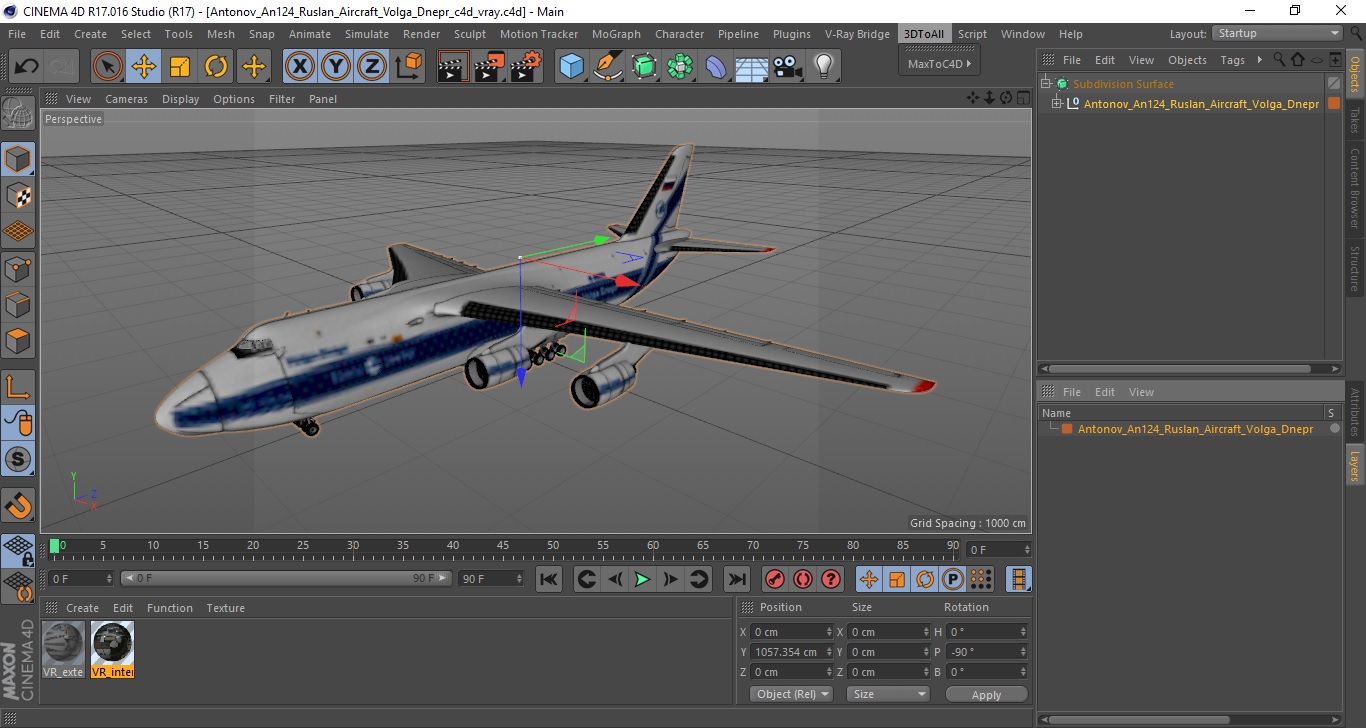Step the P rotation -90 spinner
Viewport: 1366px width, 728px height.
pyautogui.click(x=1023, y=652)
